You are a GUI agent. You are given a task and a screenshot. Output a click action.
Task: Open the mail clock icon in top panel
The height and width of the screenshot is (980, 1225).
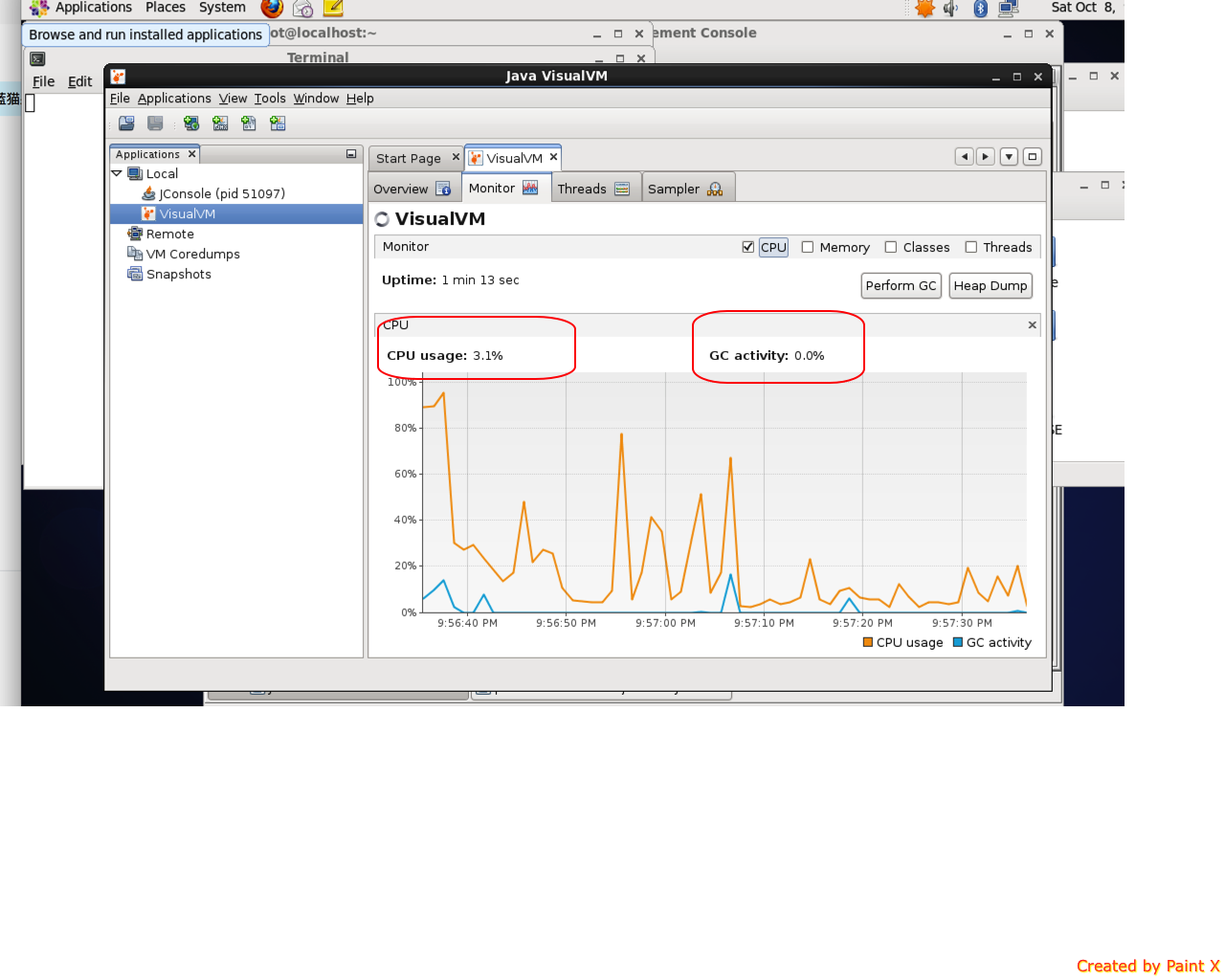303,9
